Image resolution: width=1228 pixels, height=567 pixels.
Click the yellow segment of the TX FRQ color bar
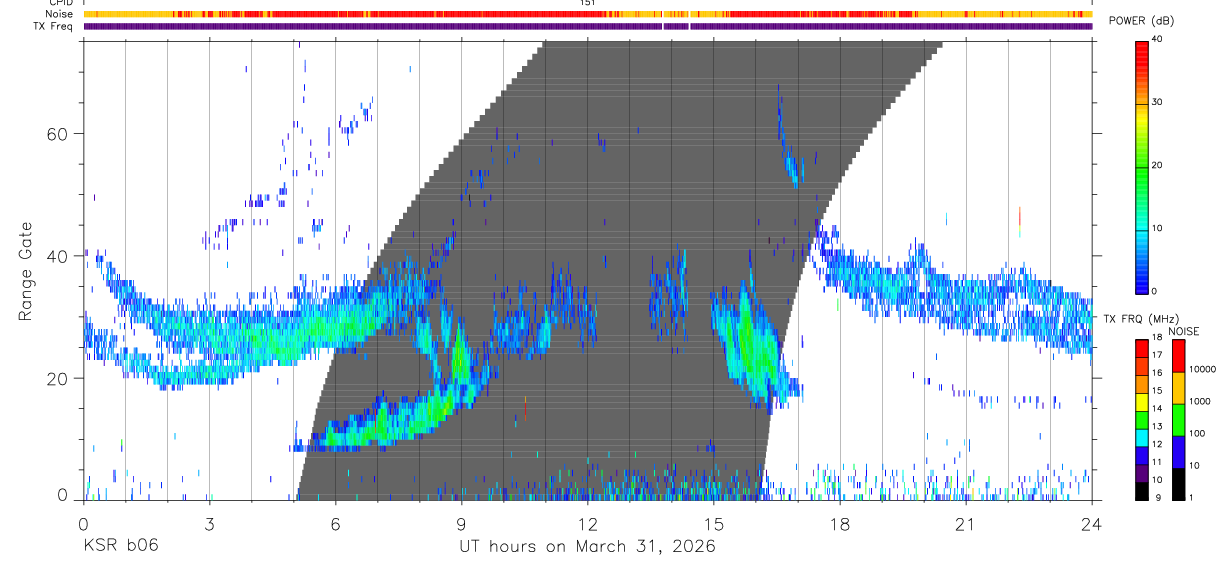click(x=1142, y=402)
